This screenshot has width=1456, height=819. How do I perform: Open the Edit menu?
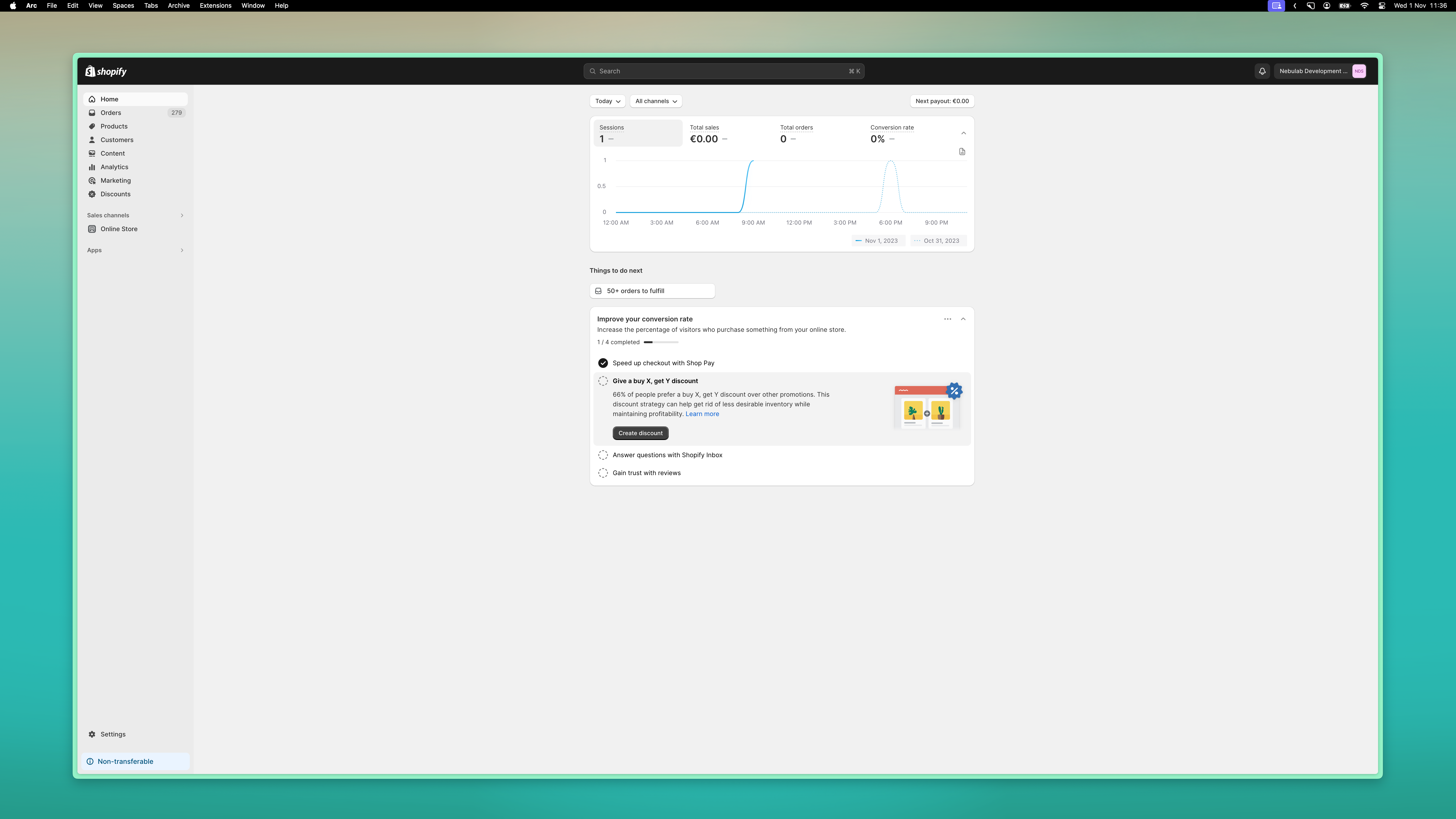tap(72, 6)
